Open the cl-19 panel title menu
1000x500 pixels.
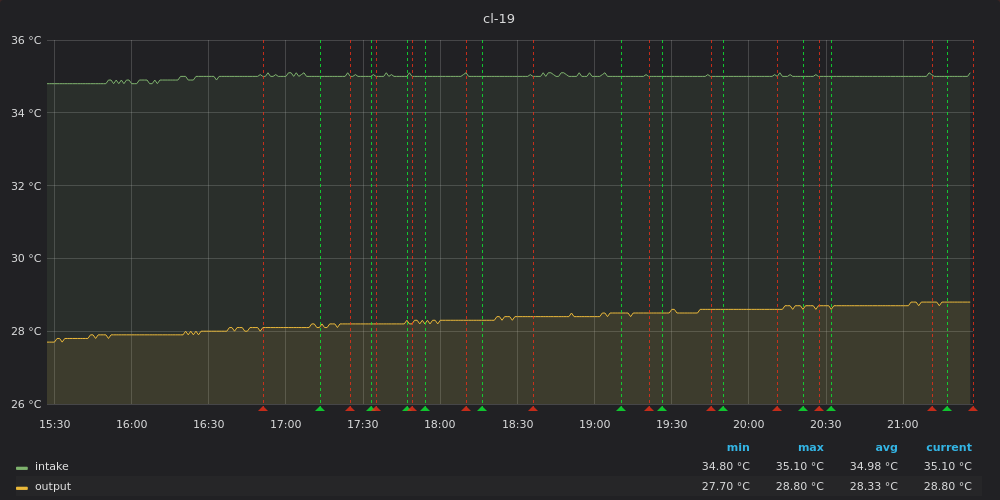499,19
